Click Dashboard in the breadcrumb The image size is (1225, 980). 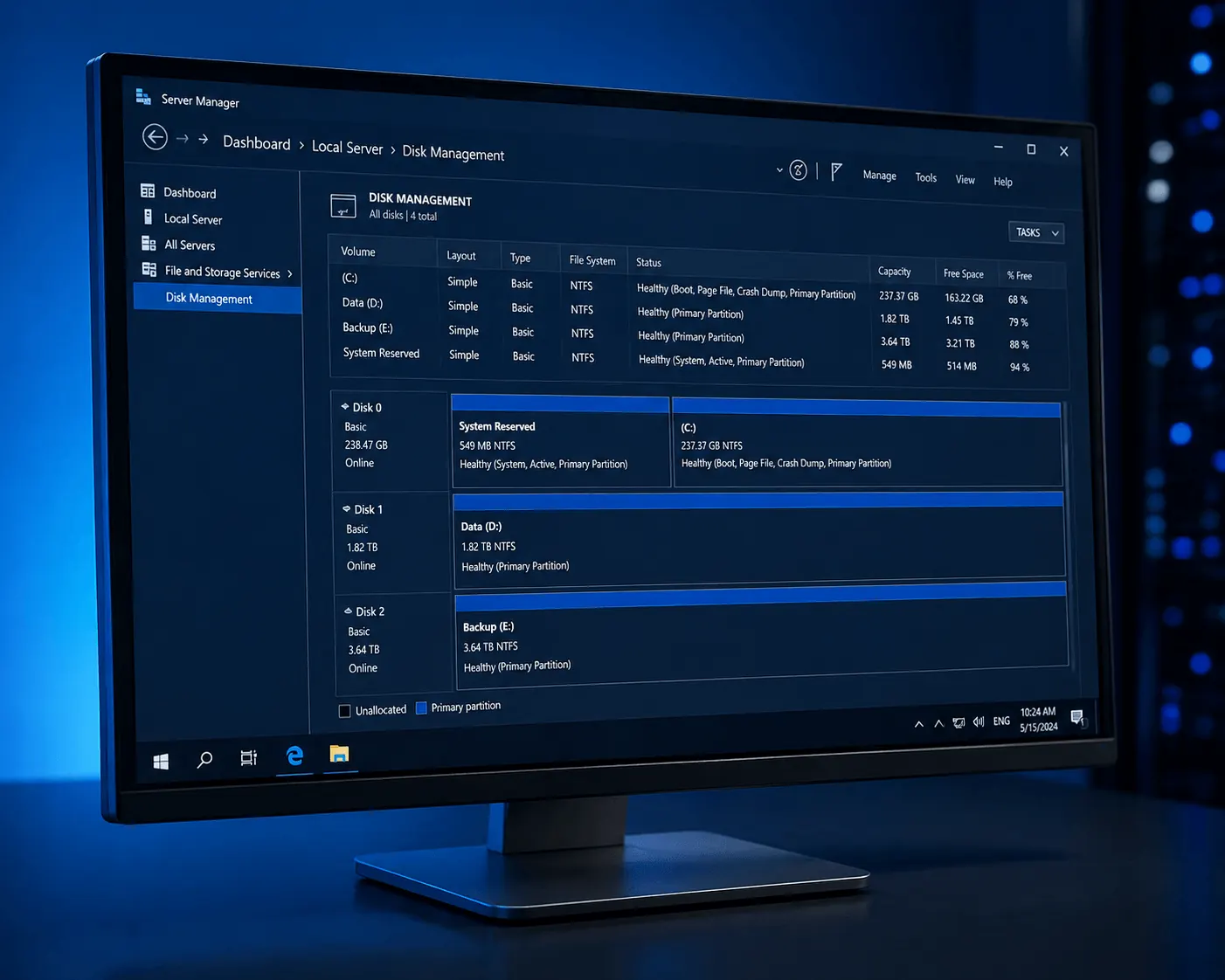pos(257,143)
